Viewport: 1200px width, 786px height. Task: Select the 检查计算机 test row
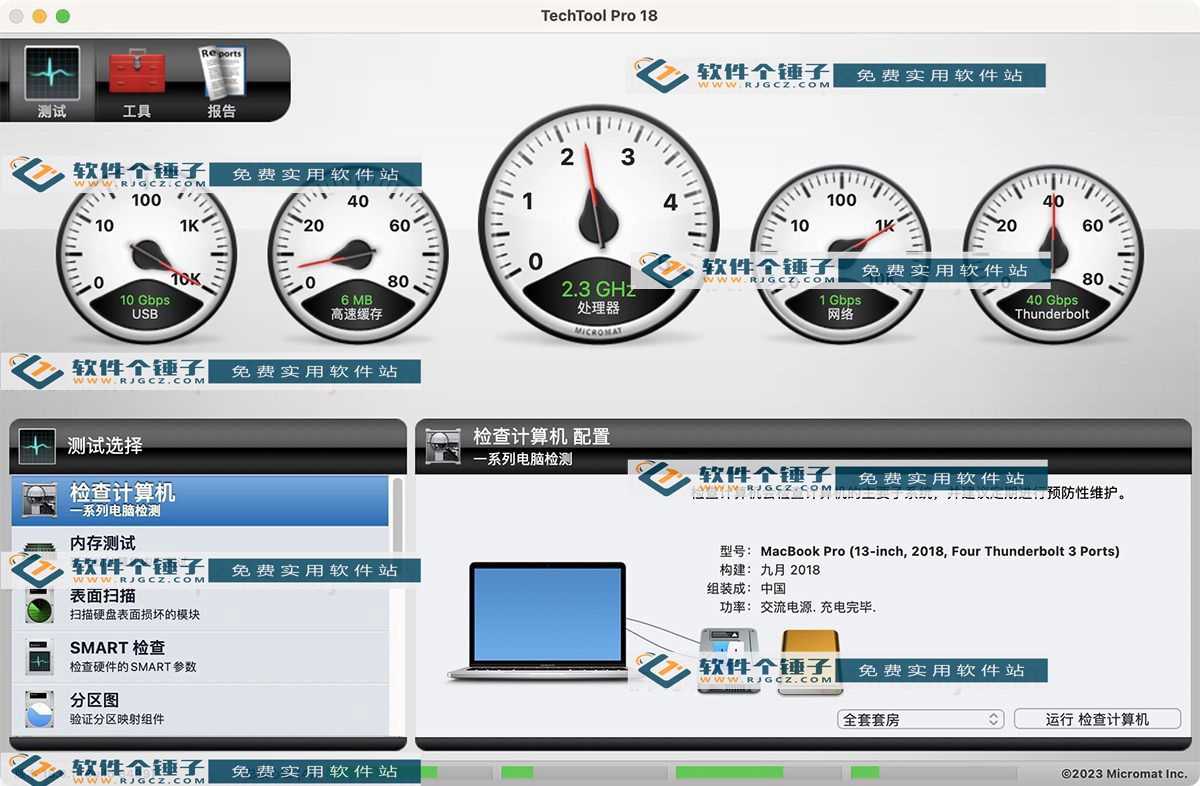tap(200, 501)
